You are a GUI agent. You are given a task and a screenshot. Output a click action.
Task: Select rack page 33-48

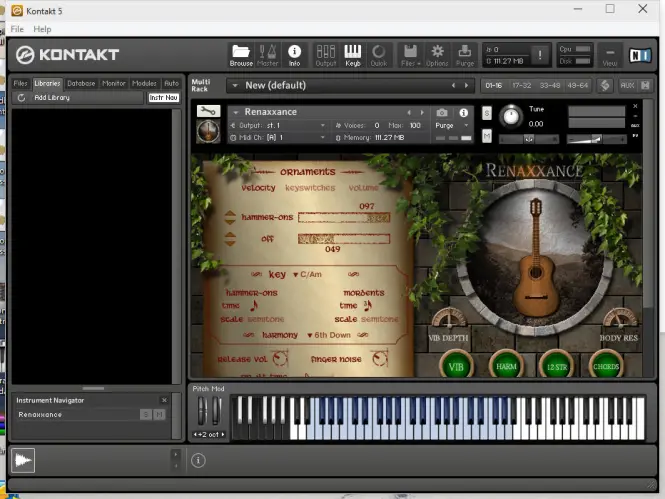[550, 85]
